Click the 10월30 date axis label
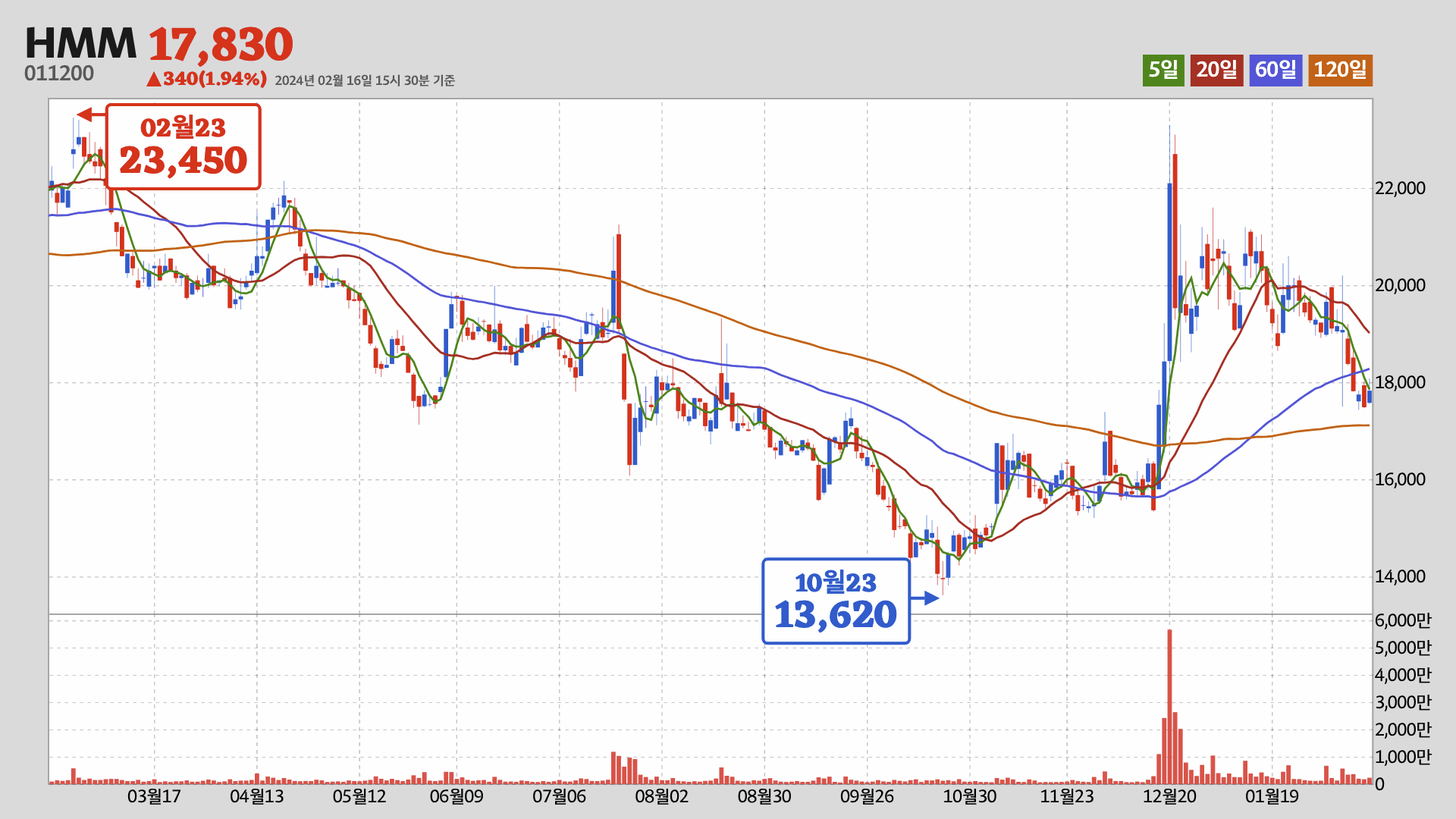The width and height of the screenshot is (1456, 819). click(x=970, y=796)
